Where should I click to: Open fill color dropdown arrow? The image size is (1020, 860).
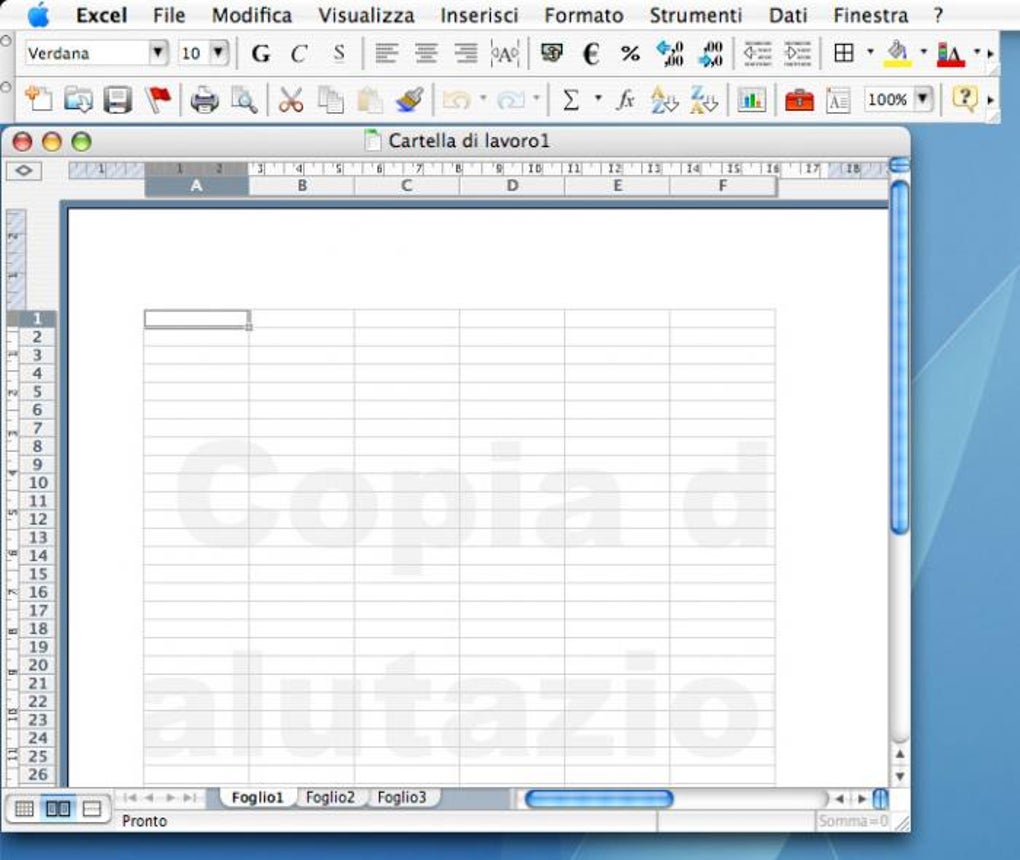coord(923,52)
